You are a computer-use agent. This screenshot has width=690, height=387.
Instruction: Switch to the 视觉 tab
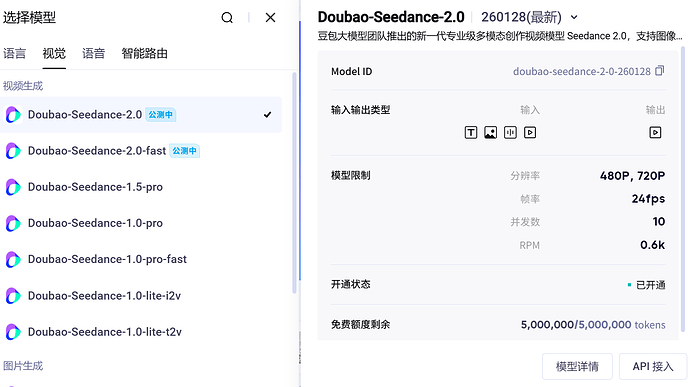point(54,54)
